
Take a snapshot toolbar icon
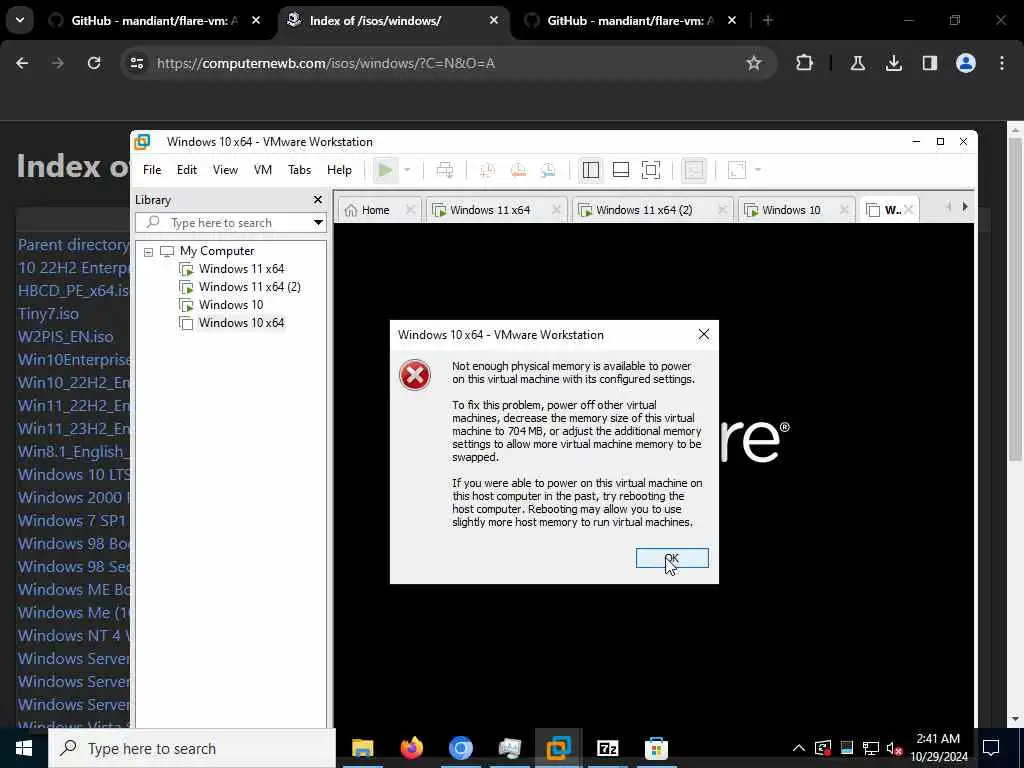[x=487, y=170]
